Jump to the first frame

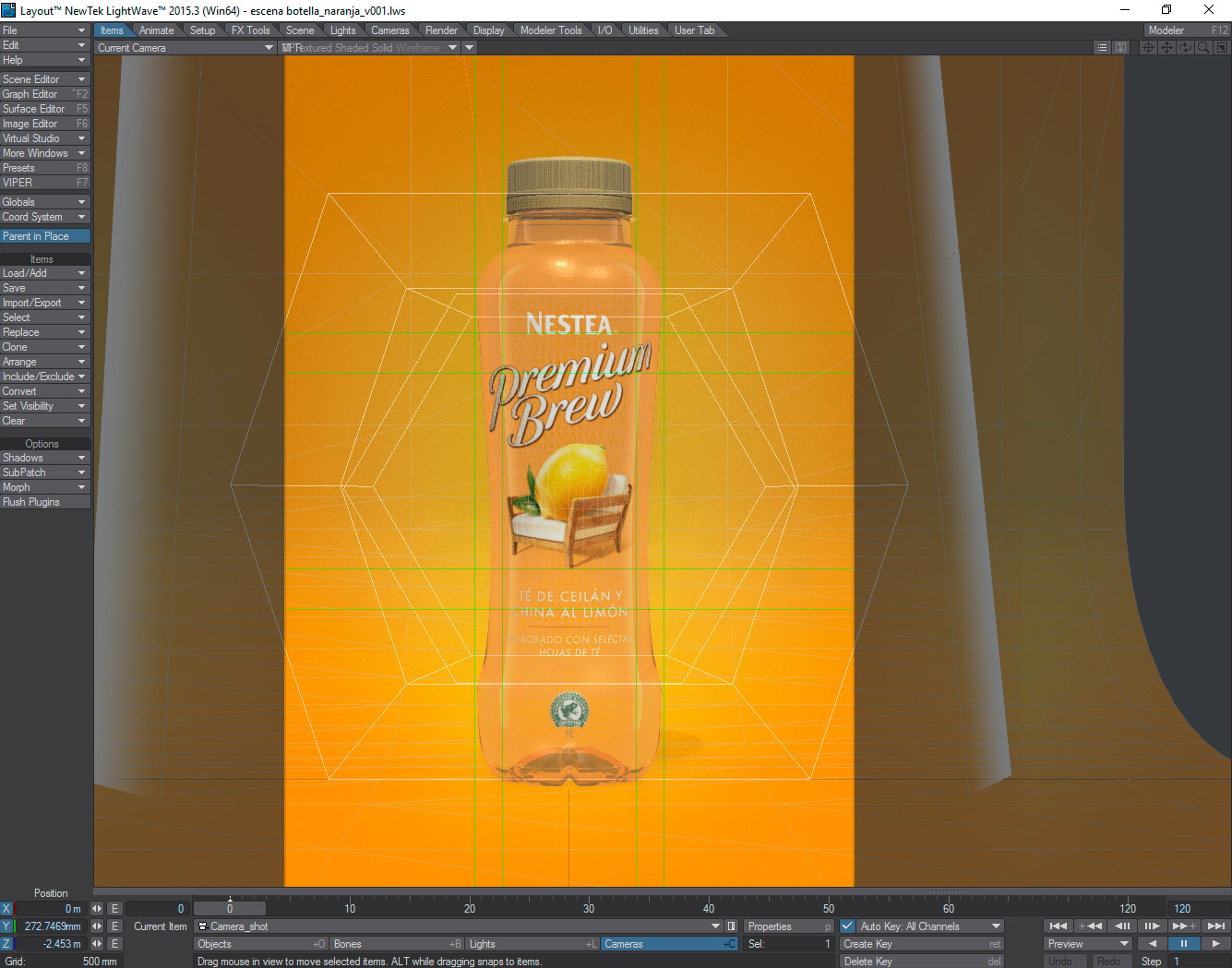[1059, 926]
